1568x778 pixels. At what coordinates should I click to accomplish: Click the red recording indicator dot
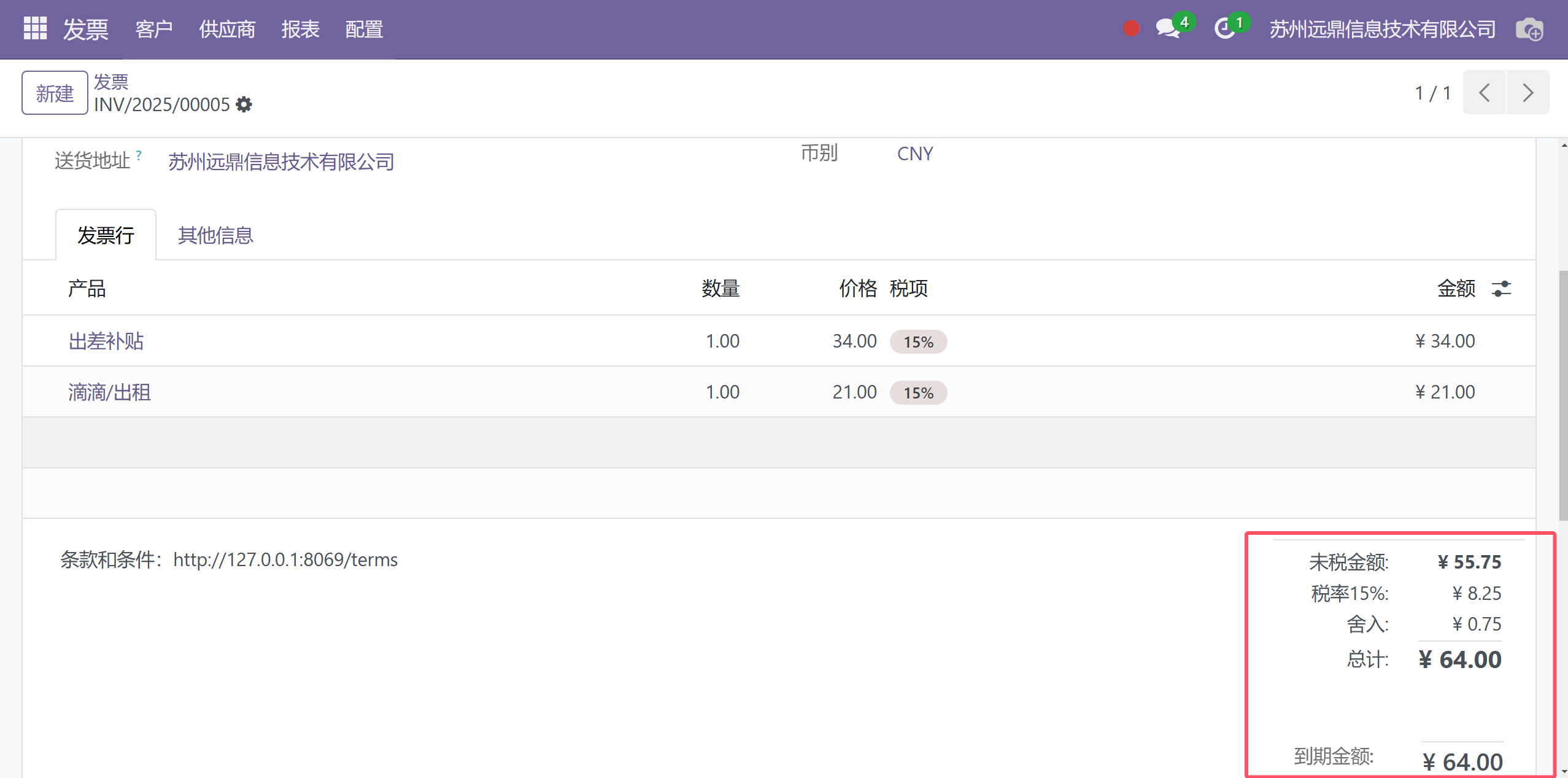pyautogui.click(x=1131, y=29)
